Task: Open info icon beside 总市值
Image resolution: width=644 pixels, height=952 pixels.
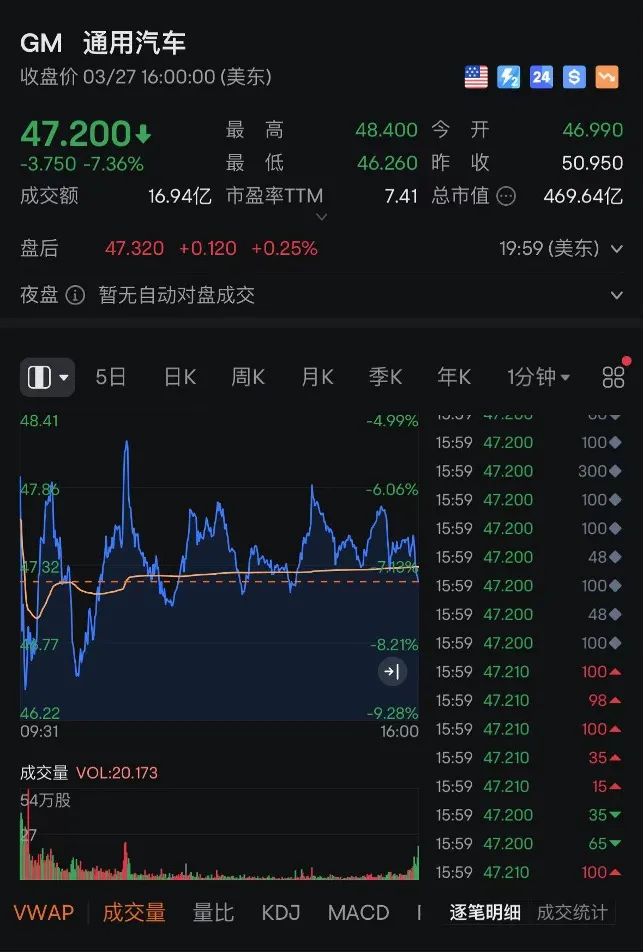Action: click(x=506, y=196)
